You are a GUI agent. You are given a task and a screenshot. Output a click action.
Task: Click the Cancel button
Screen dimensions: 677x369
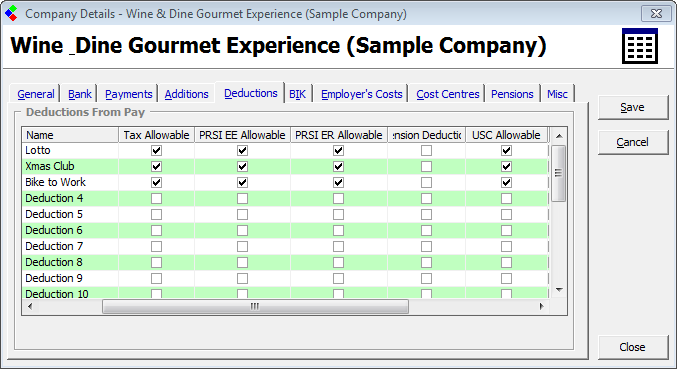click(x=633, y=142)
